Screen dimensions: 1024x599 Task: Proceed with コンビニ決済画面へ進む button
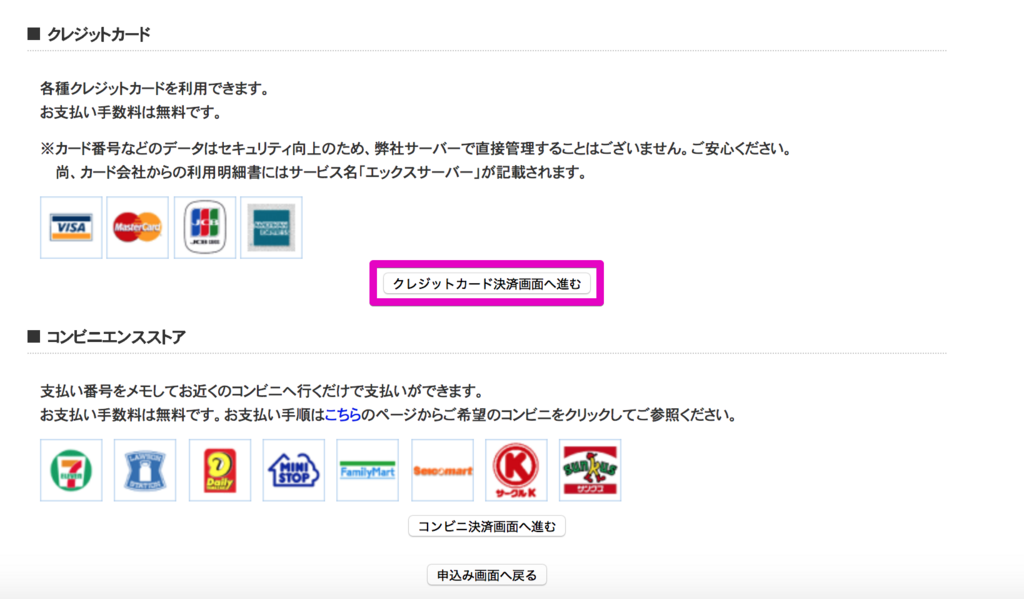[x=487, y=526]
